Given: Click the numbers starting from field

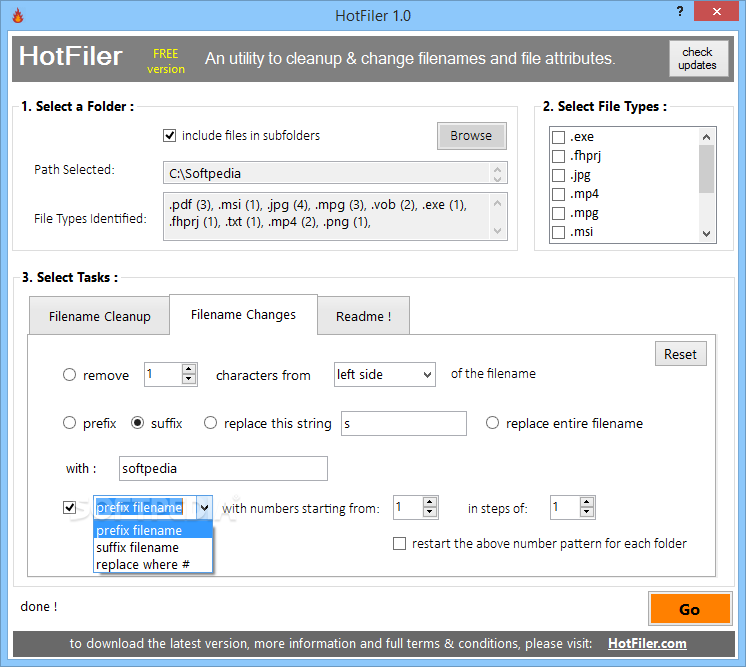Looking at the screenshot, I should click(x=408, y=508).
